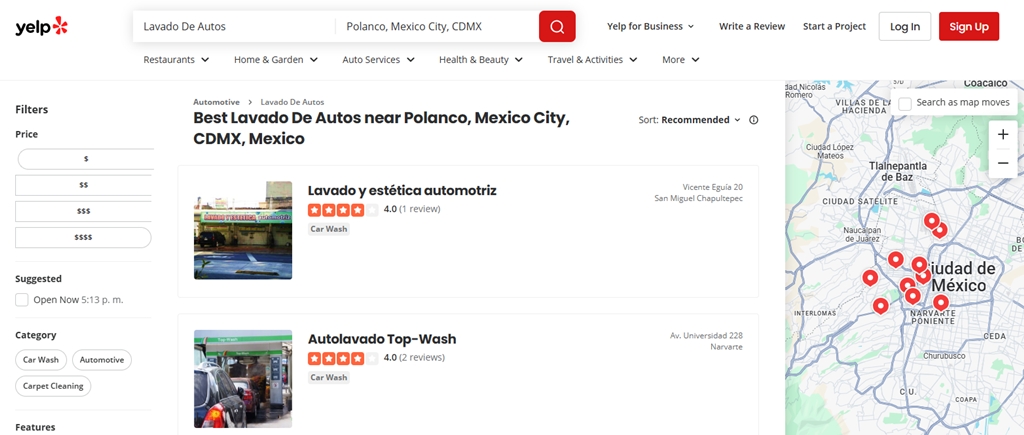Click the Vicente Eguía 20 address
Image resolution: width=1024 pixels, height=435 pixels.
(712, 187)
